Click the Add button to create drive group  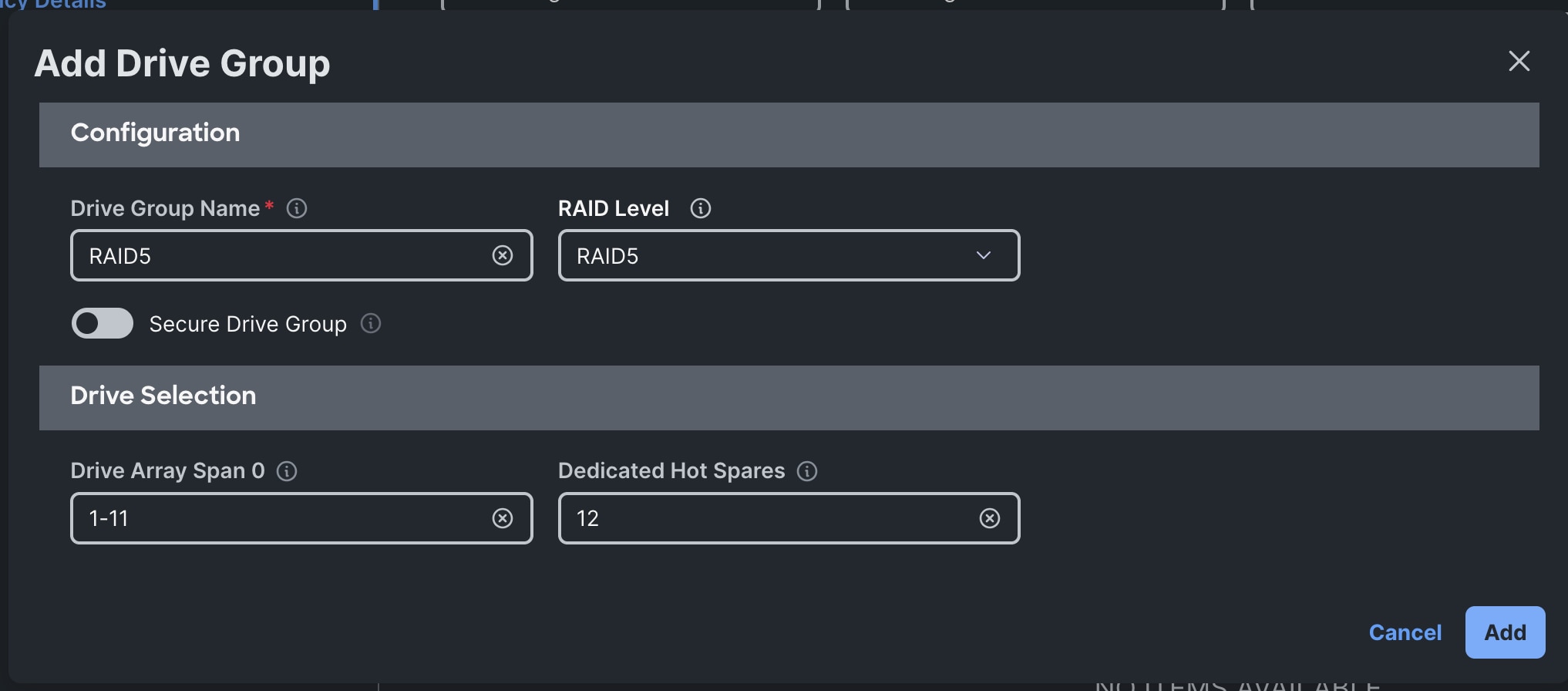[x=1504, y=632]
